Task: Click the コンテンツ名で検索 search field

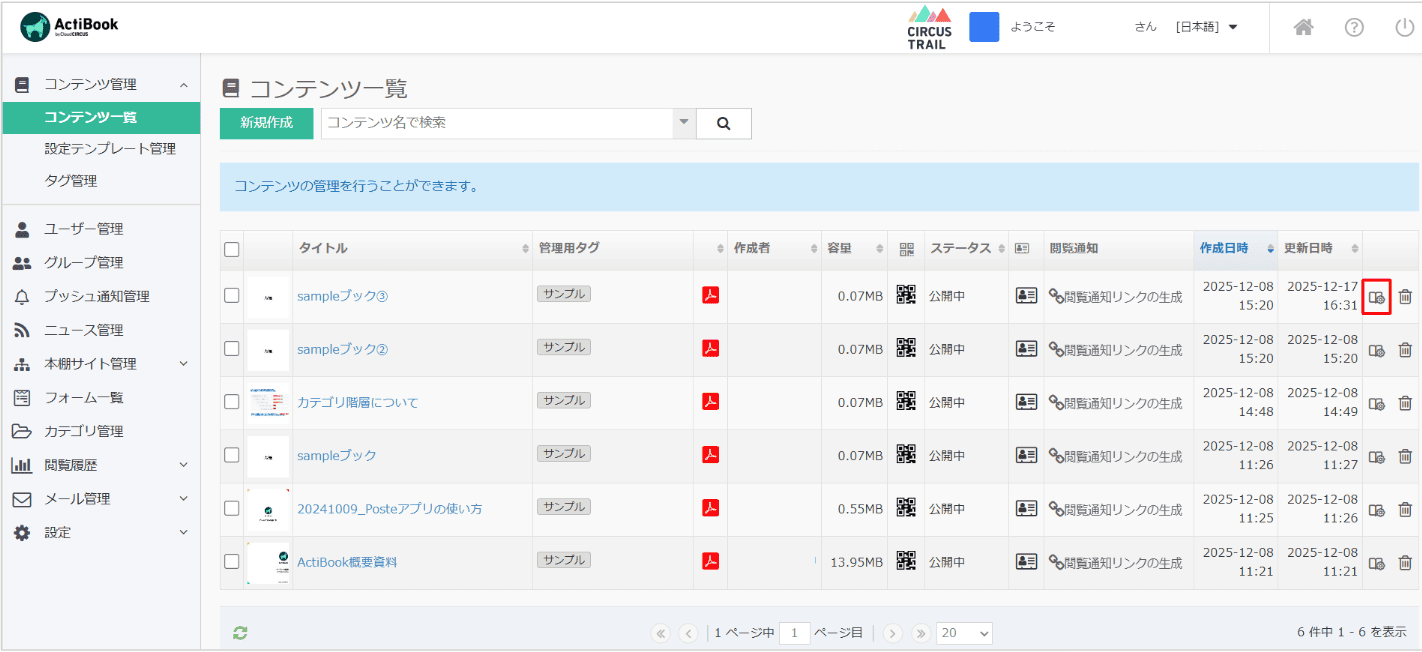Action: tap(497, 123)
